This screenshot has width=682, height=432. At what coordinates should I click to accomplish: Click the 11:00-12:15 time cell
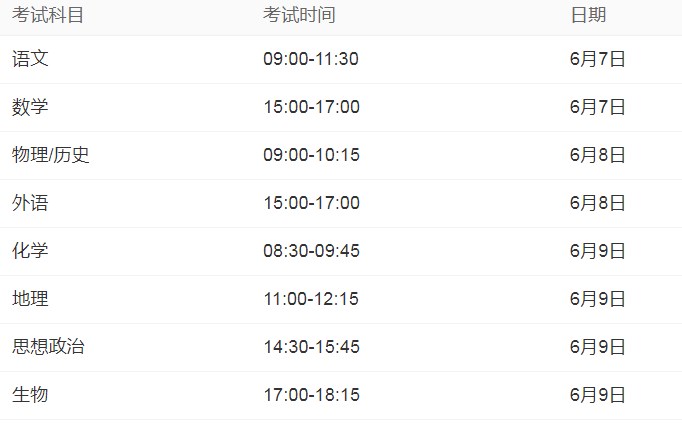(311, 299)
